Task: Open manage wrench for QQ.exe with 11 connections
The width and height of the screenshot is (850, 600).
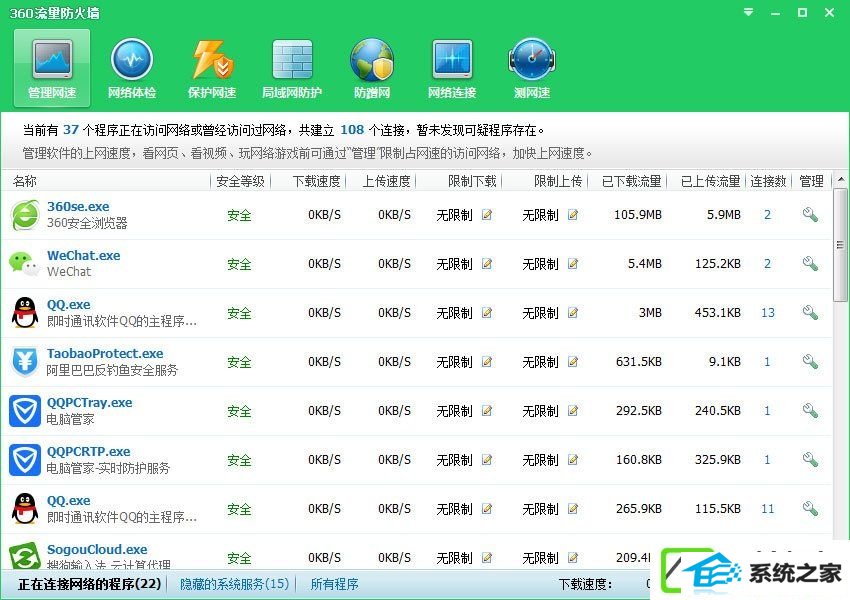Action: pyautogui.click(x=810, y=508)
